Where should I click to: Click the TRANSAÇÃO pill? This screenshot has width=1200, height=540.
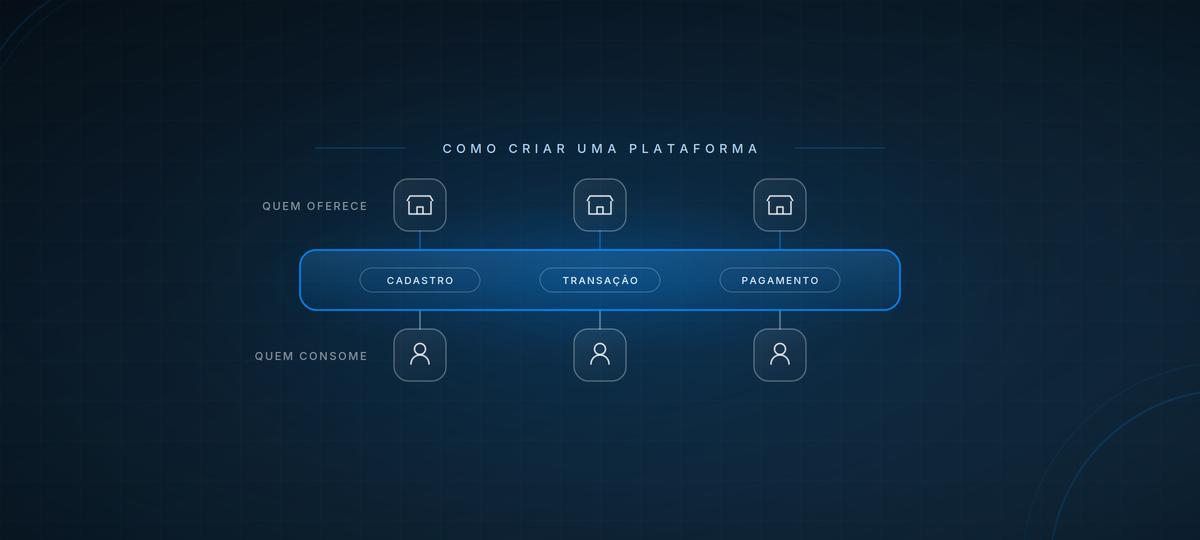pyautogui.click(x=600, y=280)
